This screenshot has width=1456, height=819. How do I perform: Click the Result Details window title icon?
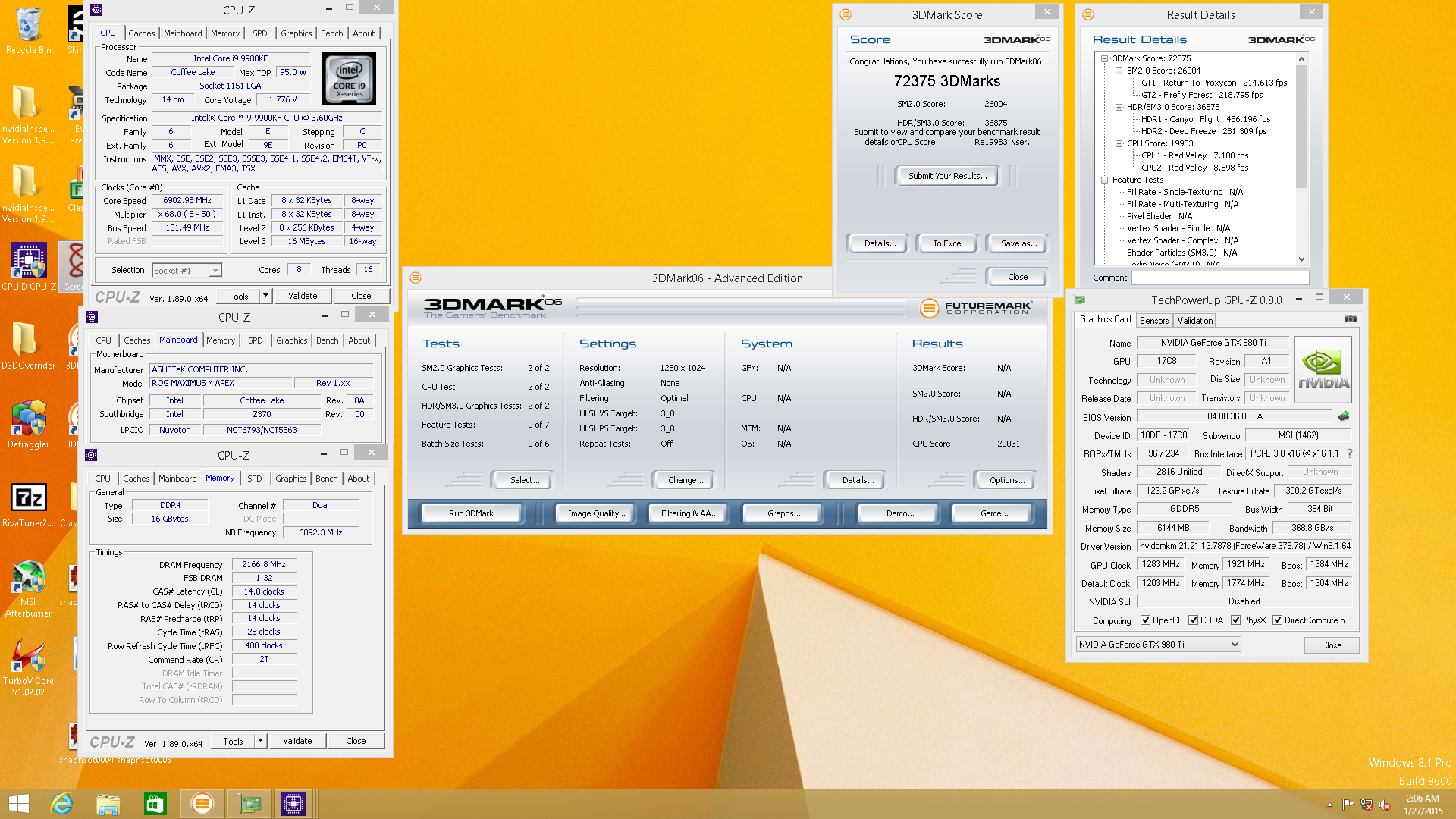[1088, 14]
